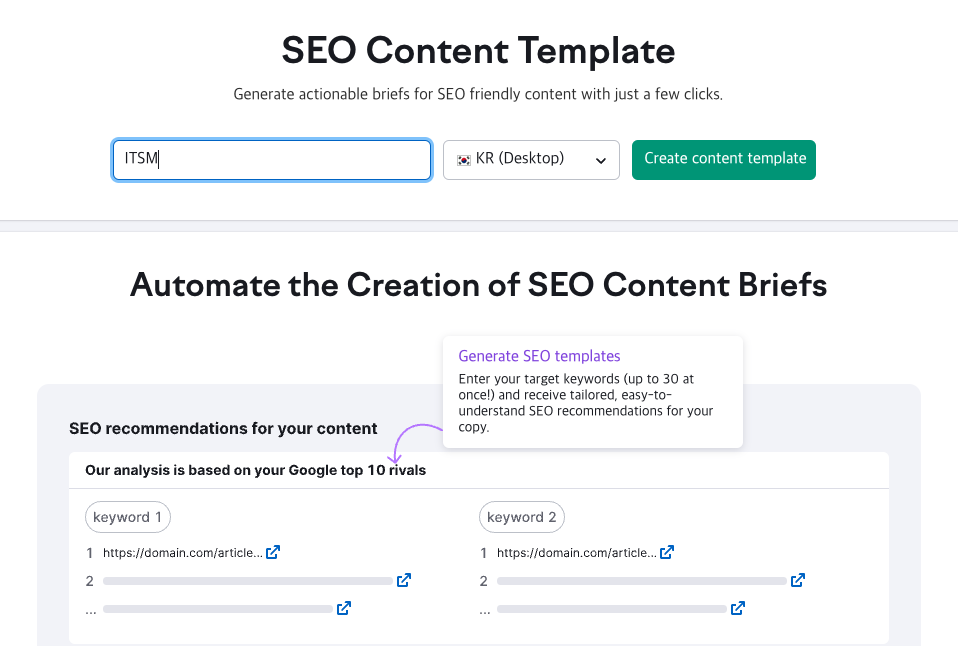Click the Generate SEO templates tooltip card
Viewport: 958px width, 646px height.
592,392
